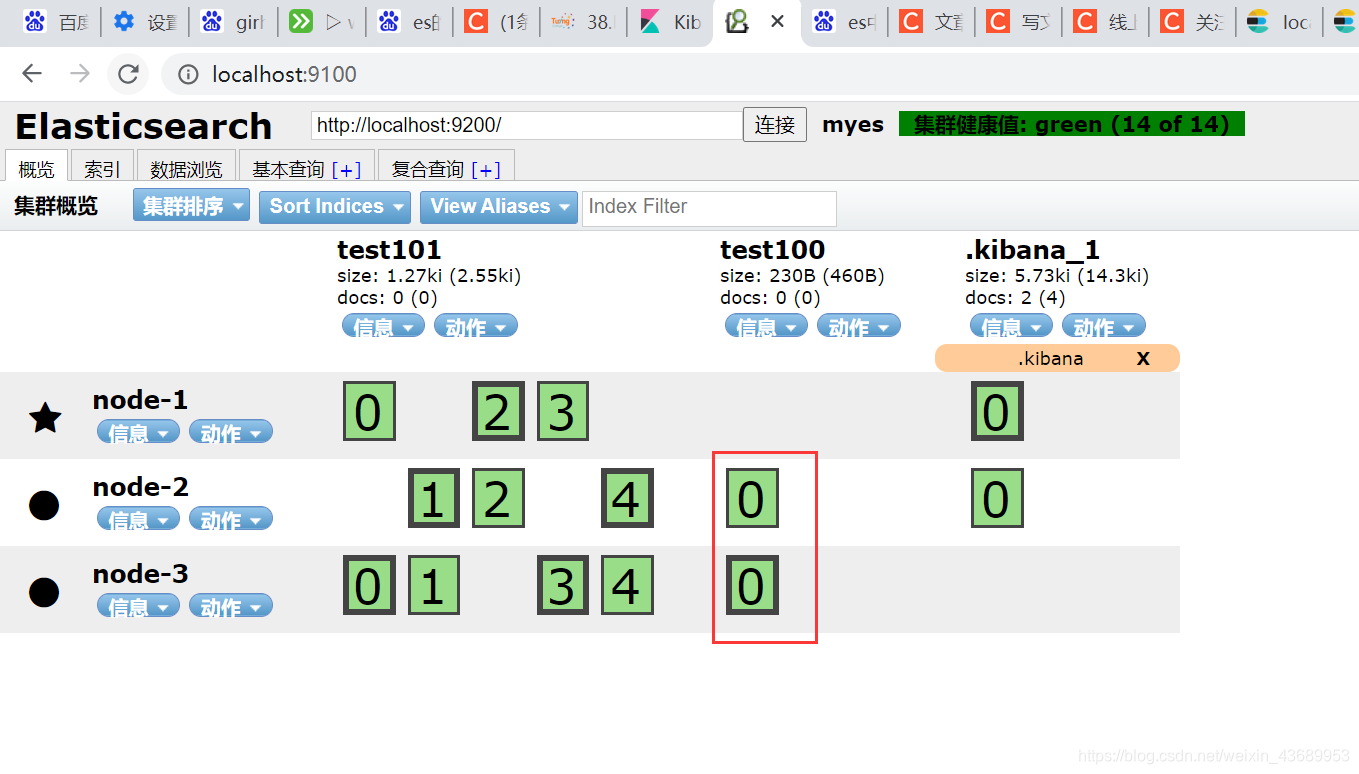
Task: Click the node-2 circle icon
Action: [x=44, y=505]
